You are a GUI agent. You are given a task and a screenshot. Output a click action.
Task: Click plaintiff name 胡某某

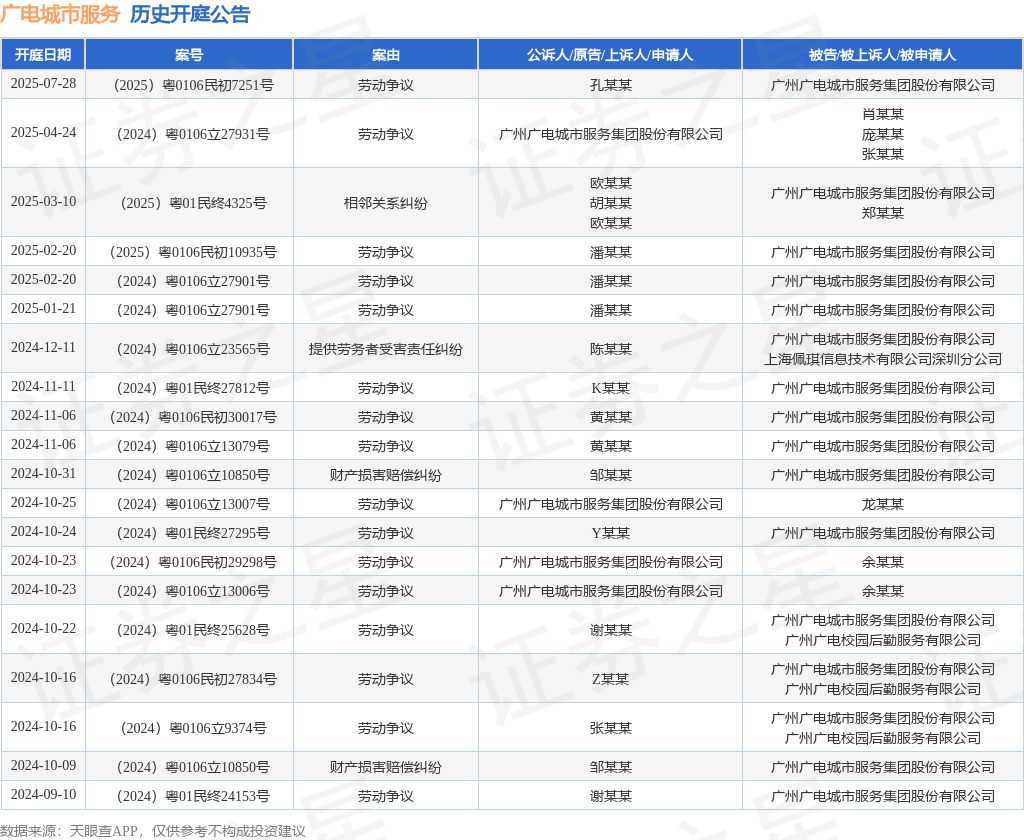click(x=610, y=203)
